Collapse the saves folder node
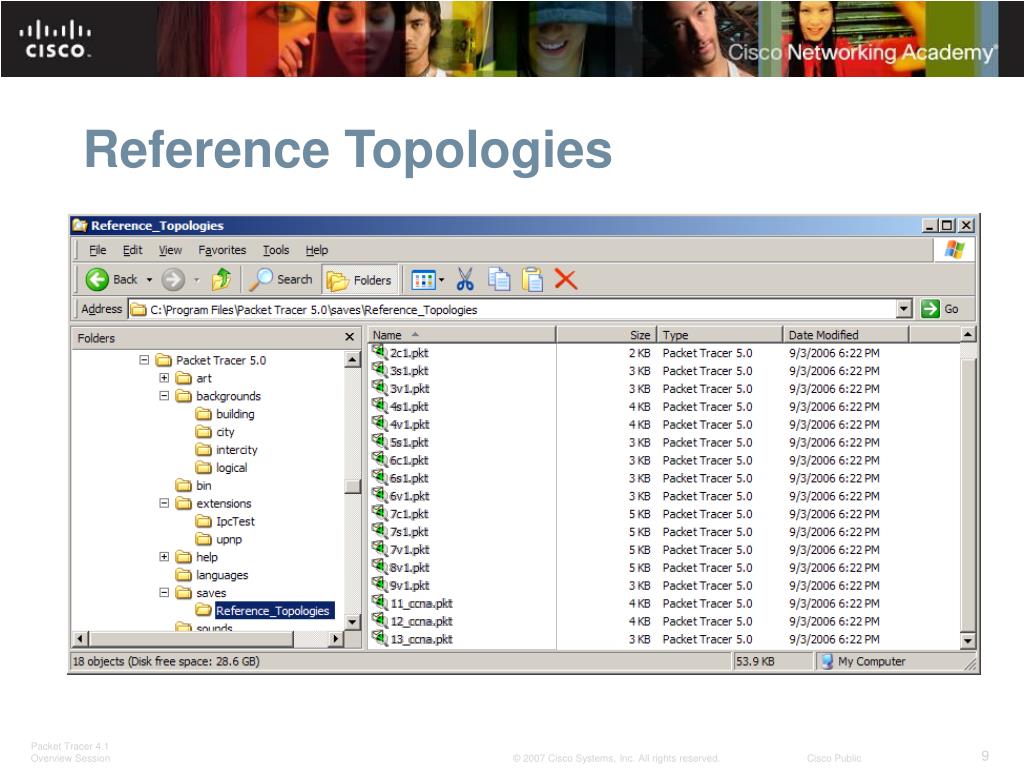Screen dimensions: 1024x768 (x=164, y=593)
